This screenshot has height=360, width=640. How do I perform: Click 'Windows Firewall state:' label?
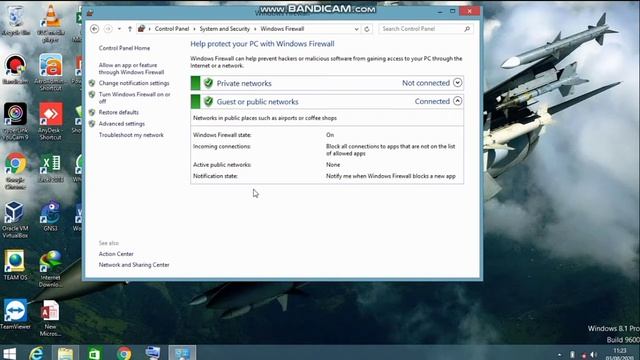222,135
